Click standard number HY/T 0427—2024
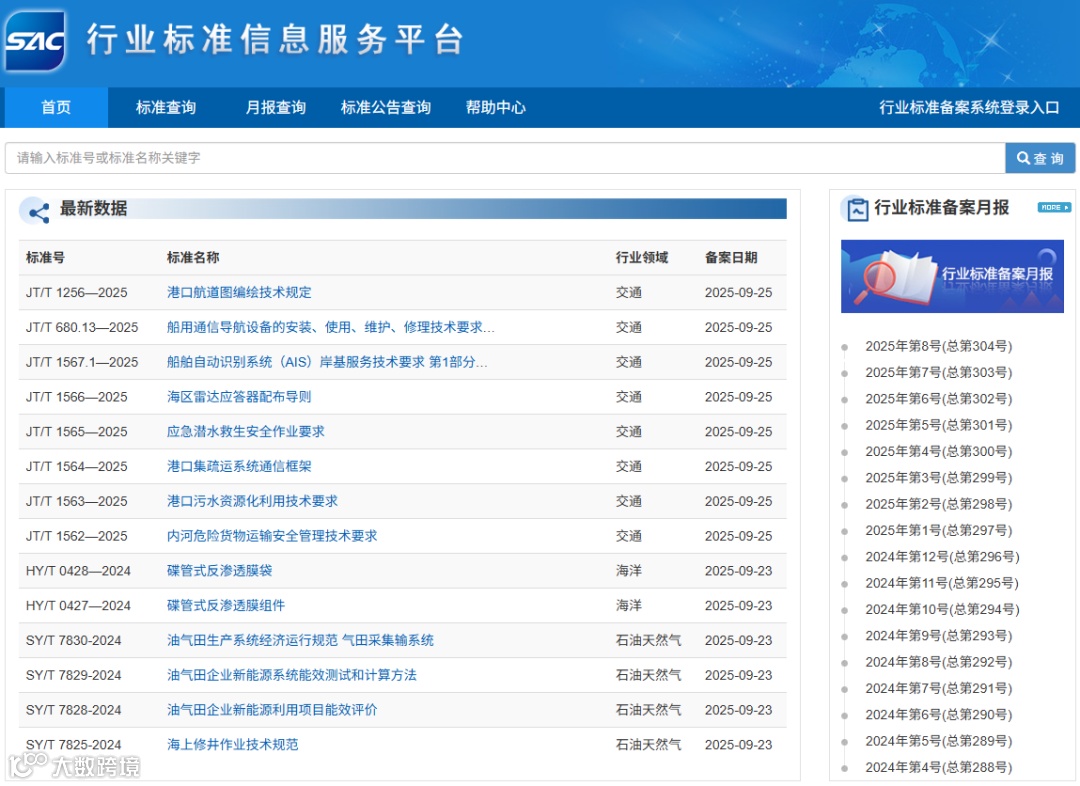Image resolution: width=1080 pixels, height=786 pixels. click(x=79, y=606)
